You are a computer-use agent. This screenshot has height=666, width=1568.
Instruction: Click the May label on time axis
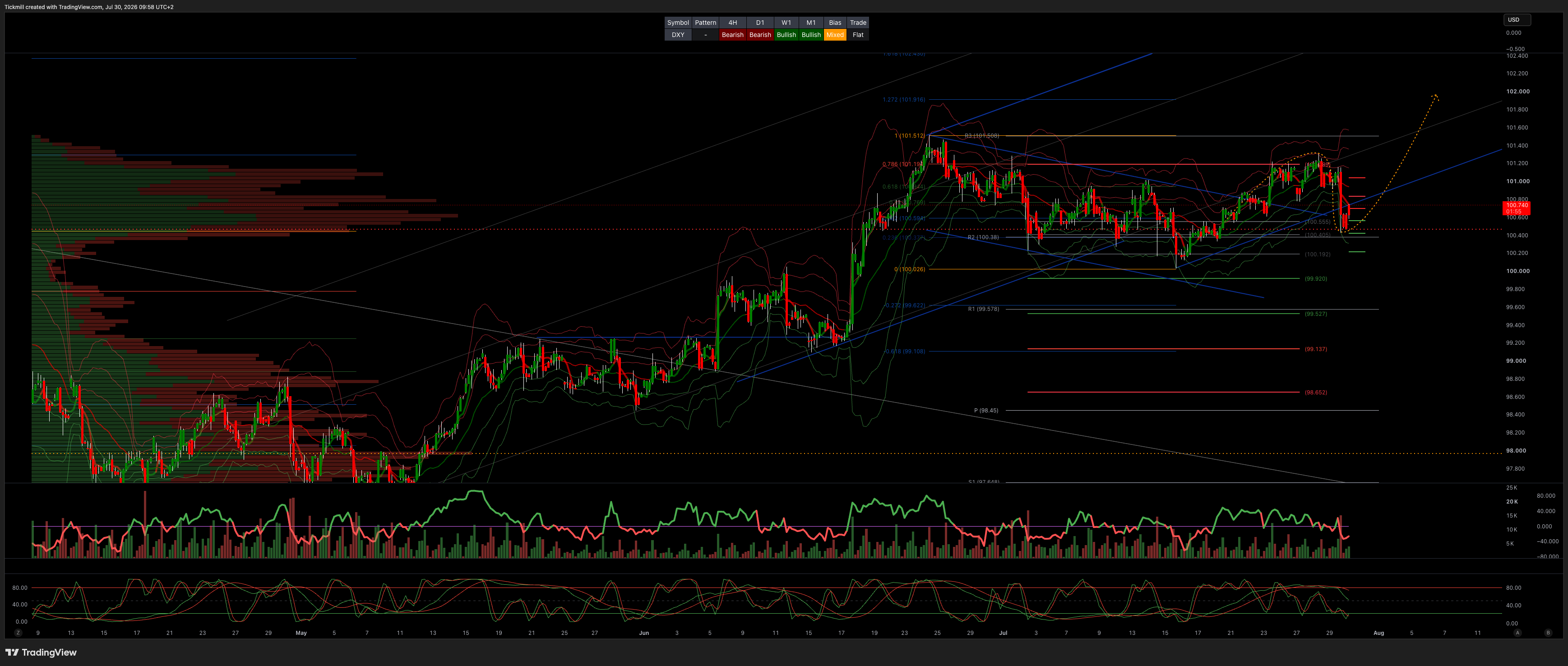pyautogui.click(x=301, y=633)
